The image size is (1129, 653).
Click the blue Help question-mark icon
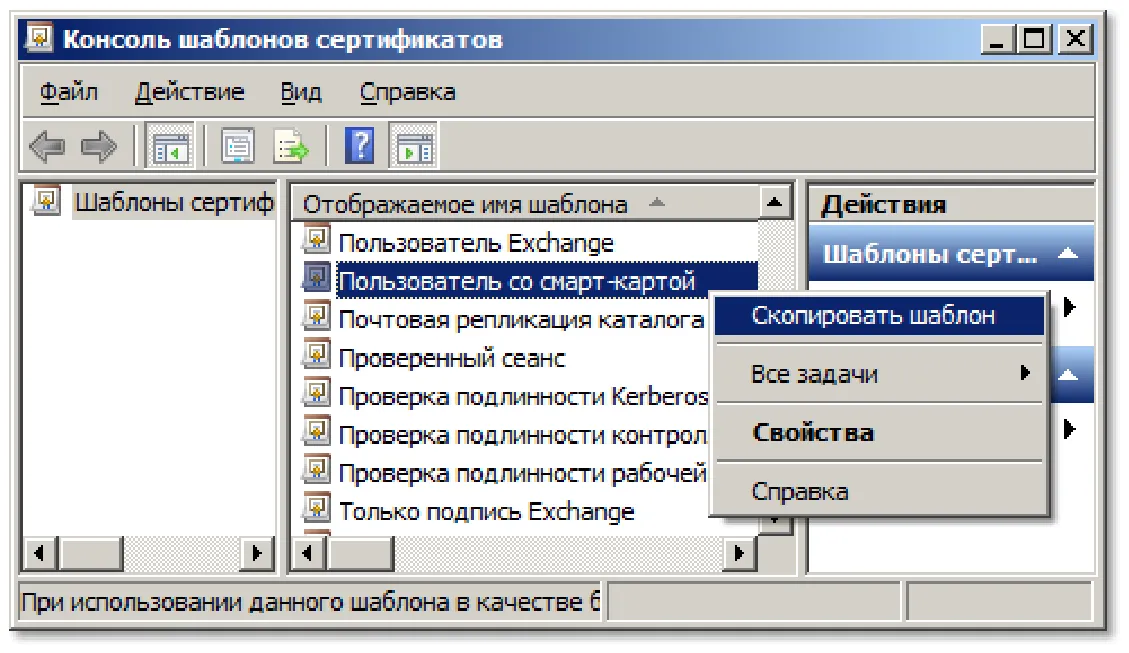(x=359, y=145)
